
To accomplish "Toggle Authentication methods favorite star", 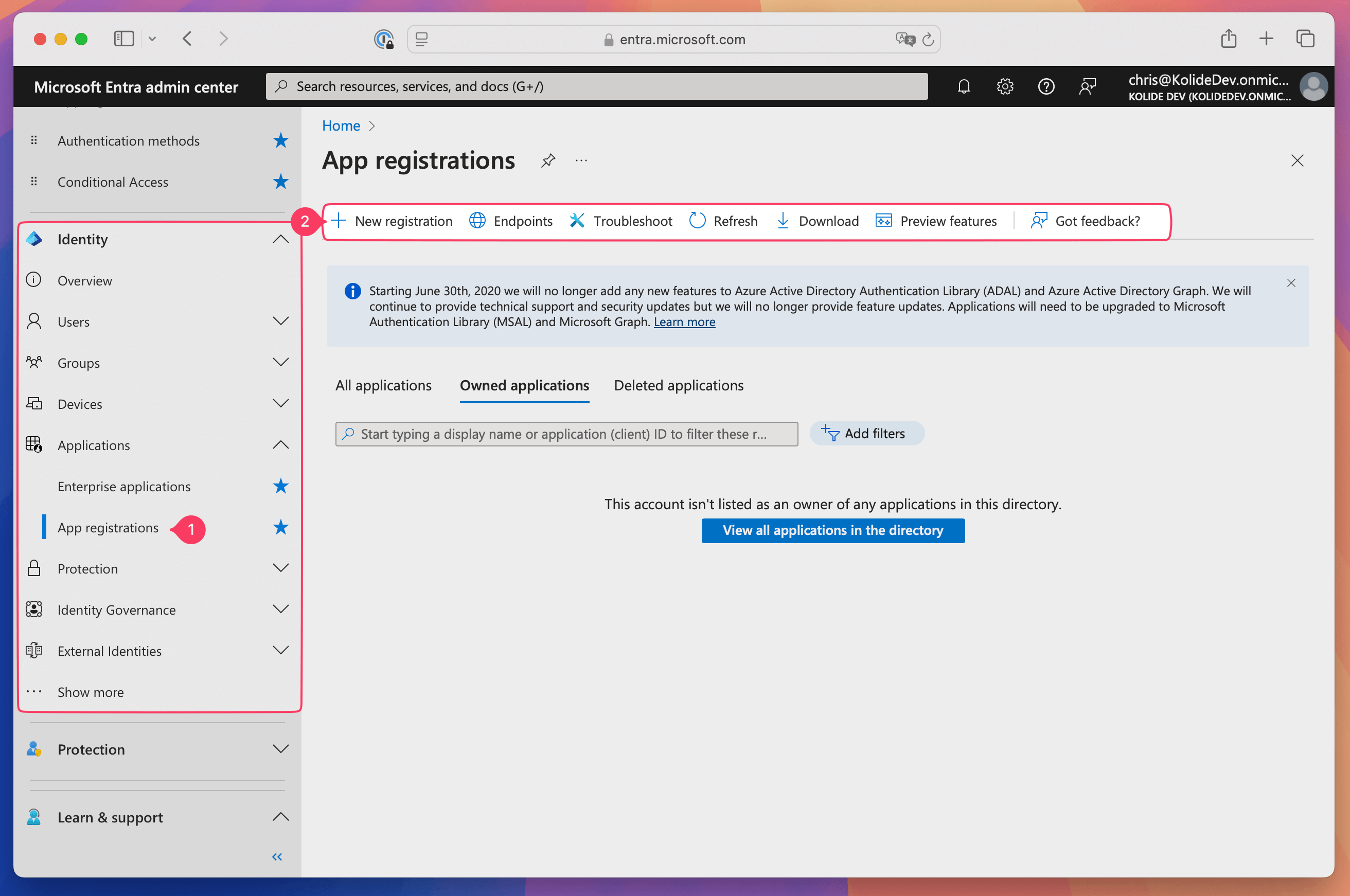I will (x=280, y=140).
